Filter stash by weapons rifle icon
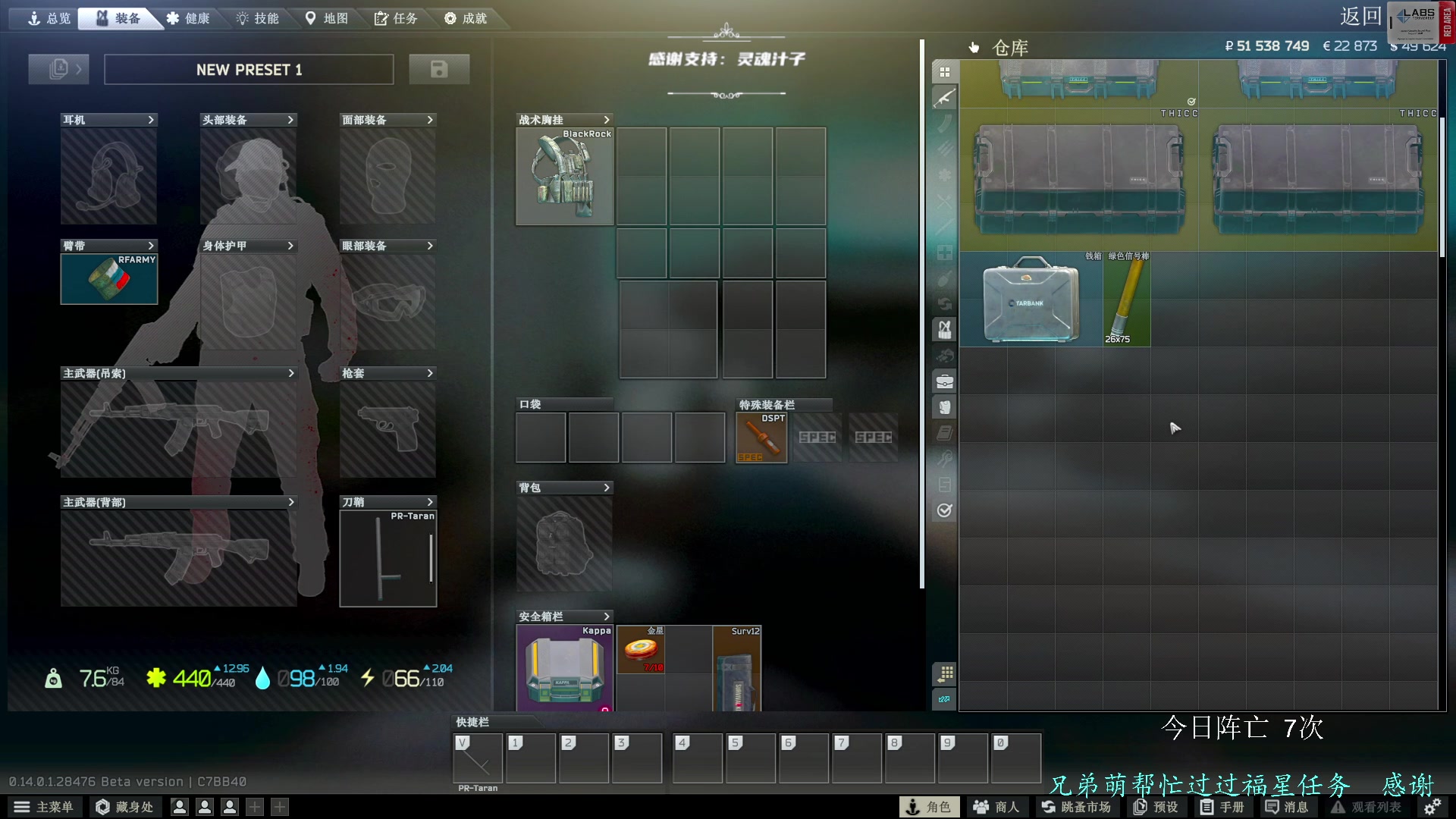Image resolution: width=1456 pixels, height=819 pixels. tap(944, 98)
